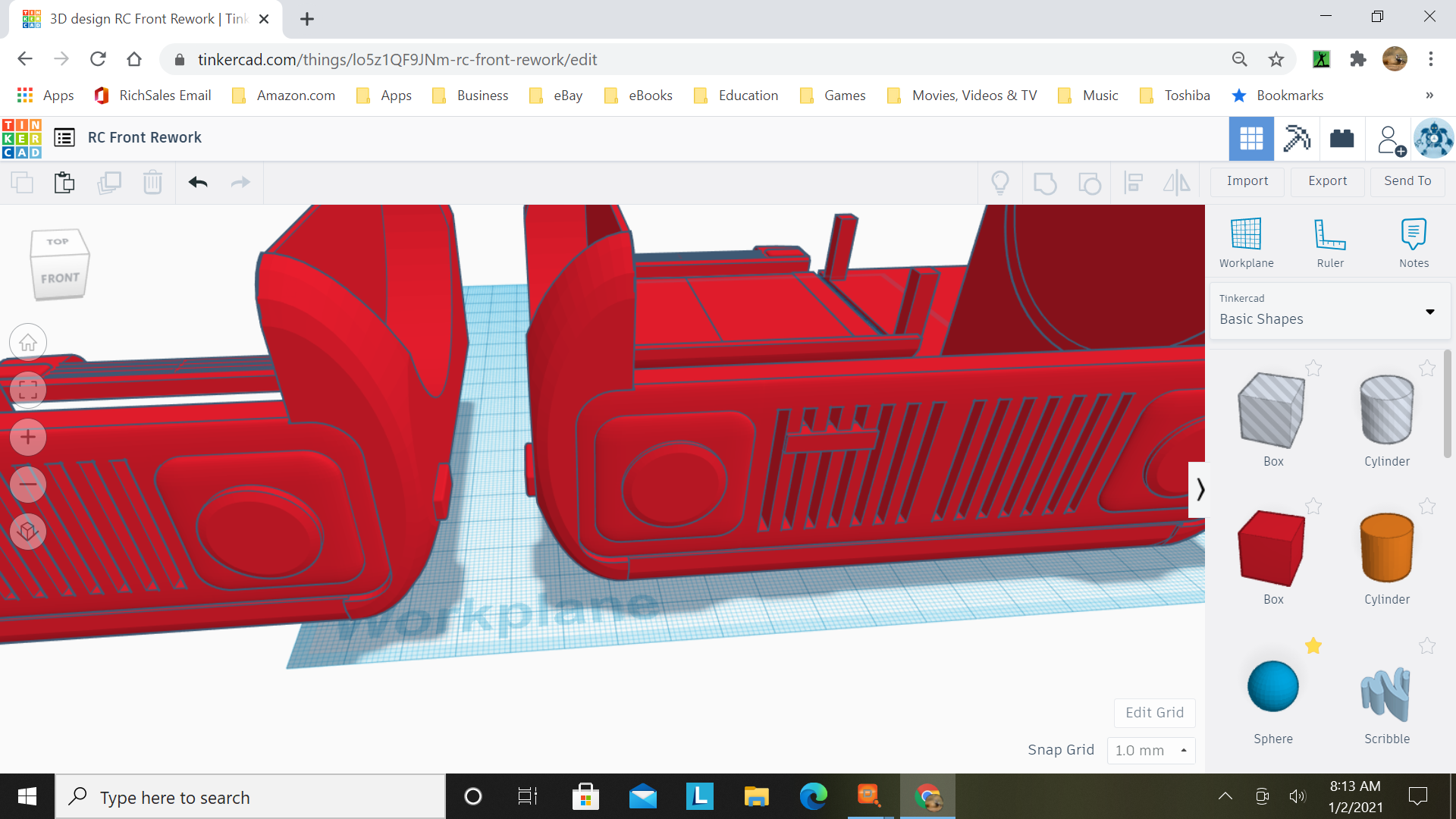Select the Mirror/Flip tool icon
The height and width of the screenshot is (819, 1456).
[1176, 182]
